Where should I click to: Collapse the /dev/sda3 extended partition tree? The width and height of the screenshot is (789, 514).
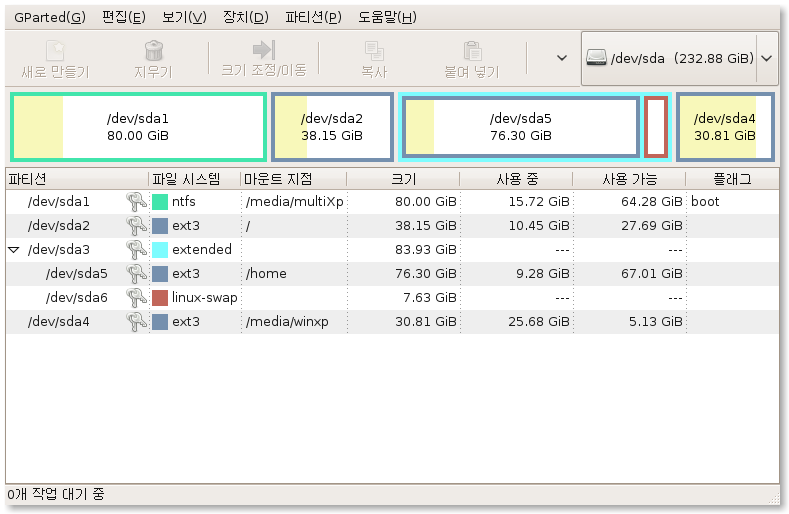[x=14, y=250]
